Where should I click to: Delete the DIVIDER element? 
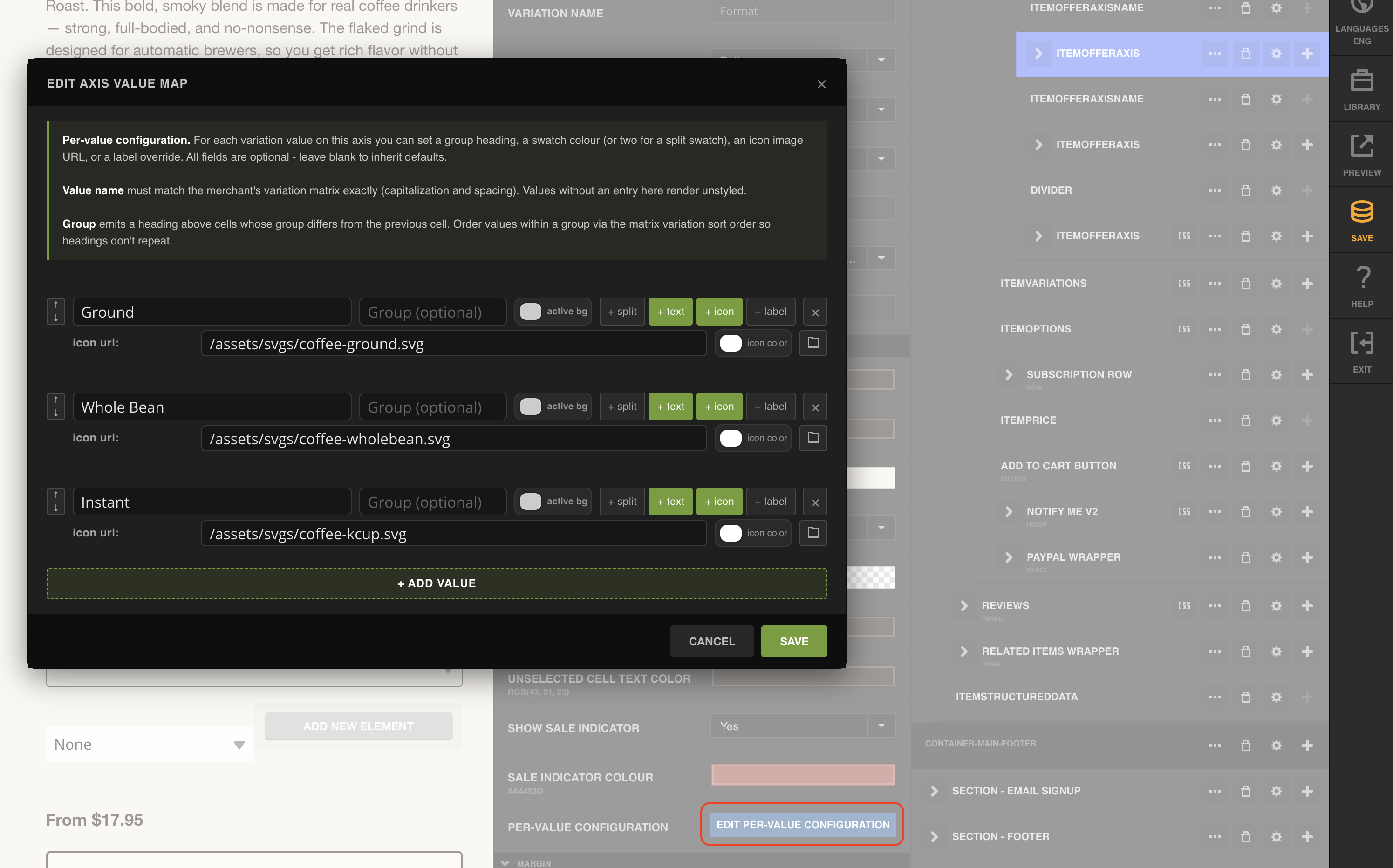pos(1245,190)
